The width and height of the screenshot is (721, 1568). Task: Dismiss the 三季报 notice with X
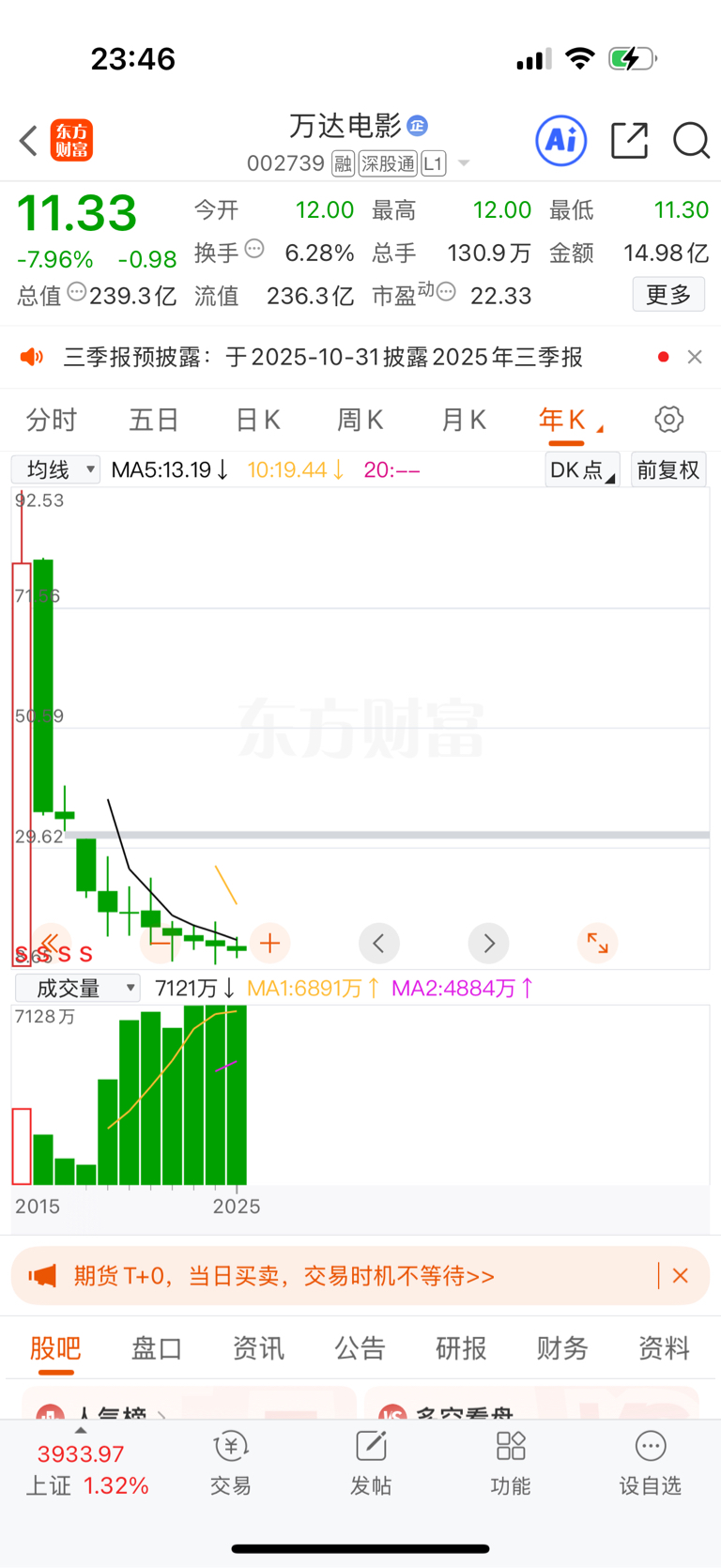click(x=695, y=357)
